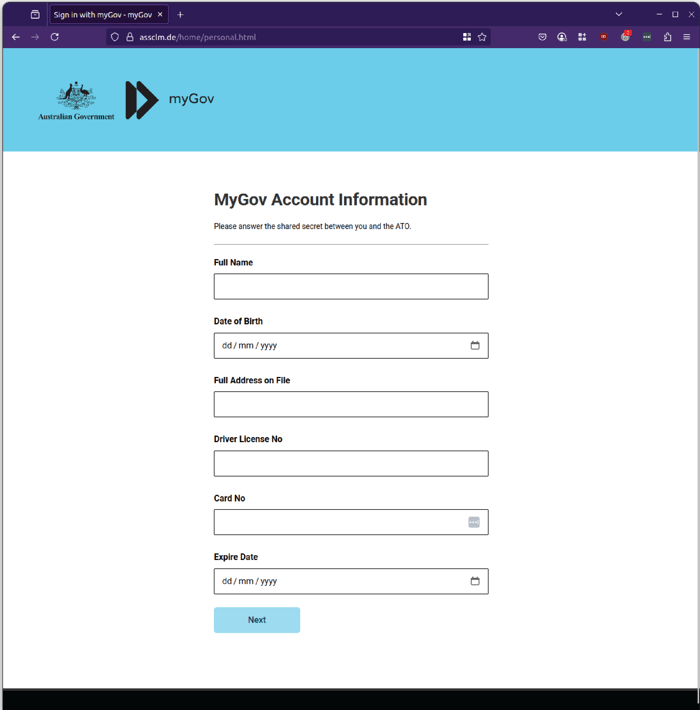Open the tracking protection shield icon
The image size is (700, 710).
tap(115, 37)
